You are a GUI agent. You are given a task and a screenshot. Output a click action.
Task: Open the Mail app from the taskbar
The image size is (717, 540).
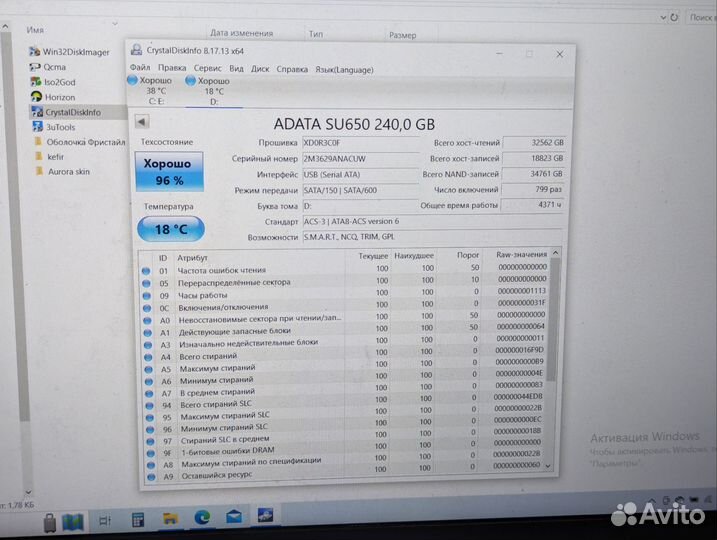tap(234, 517)
